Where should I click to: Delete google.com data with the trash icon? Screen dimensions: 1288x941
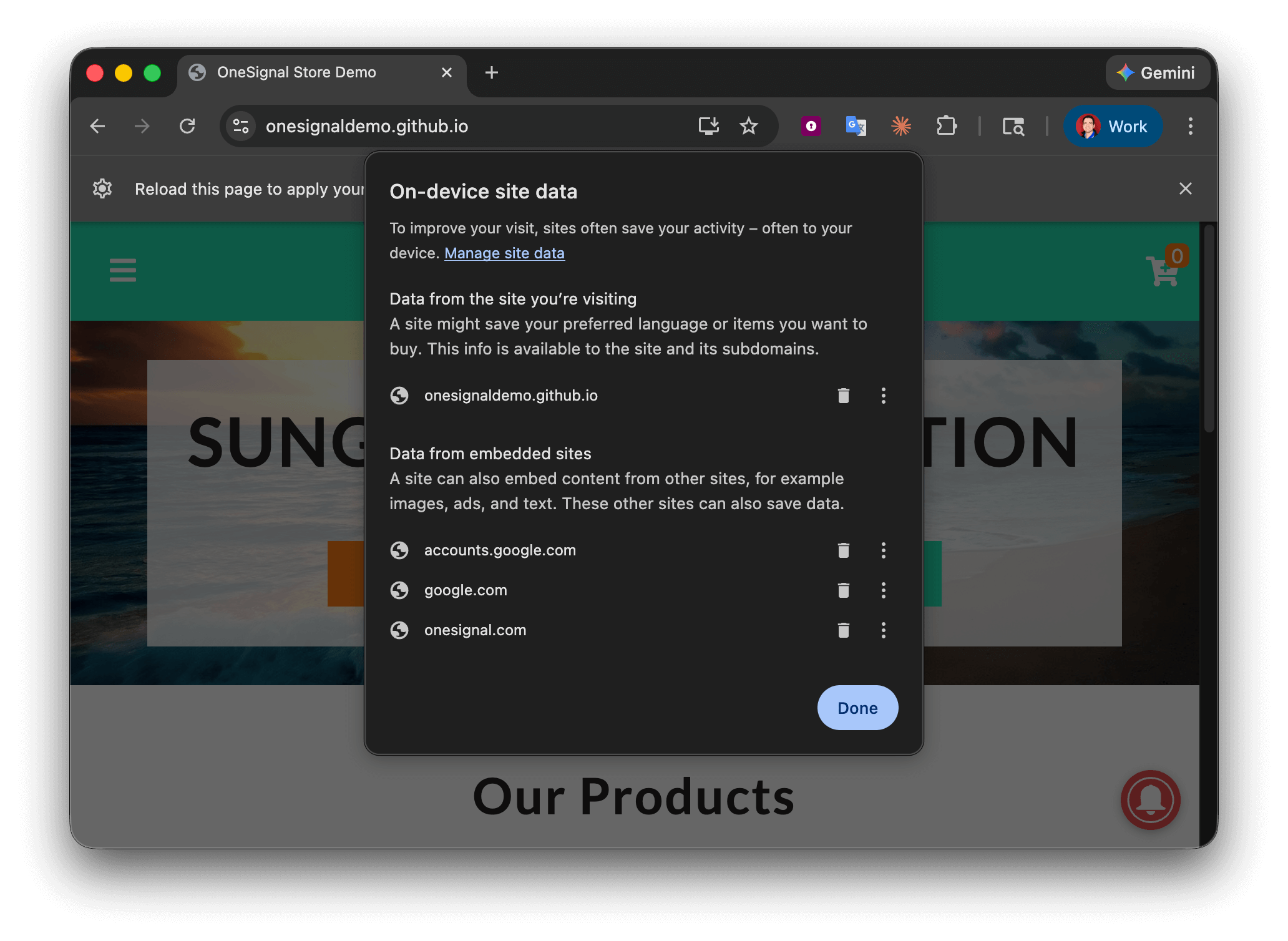[x=844, y=590]
